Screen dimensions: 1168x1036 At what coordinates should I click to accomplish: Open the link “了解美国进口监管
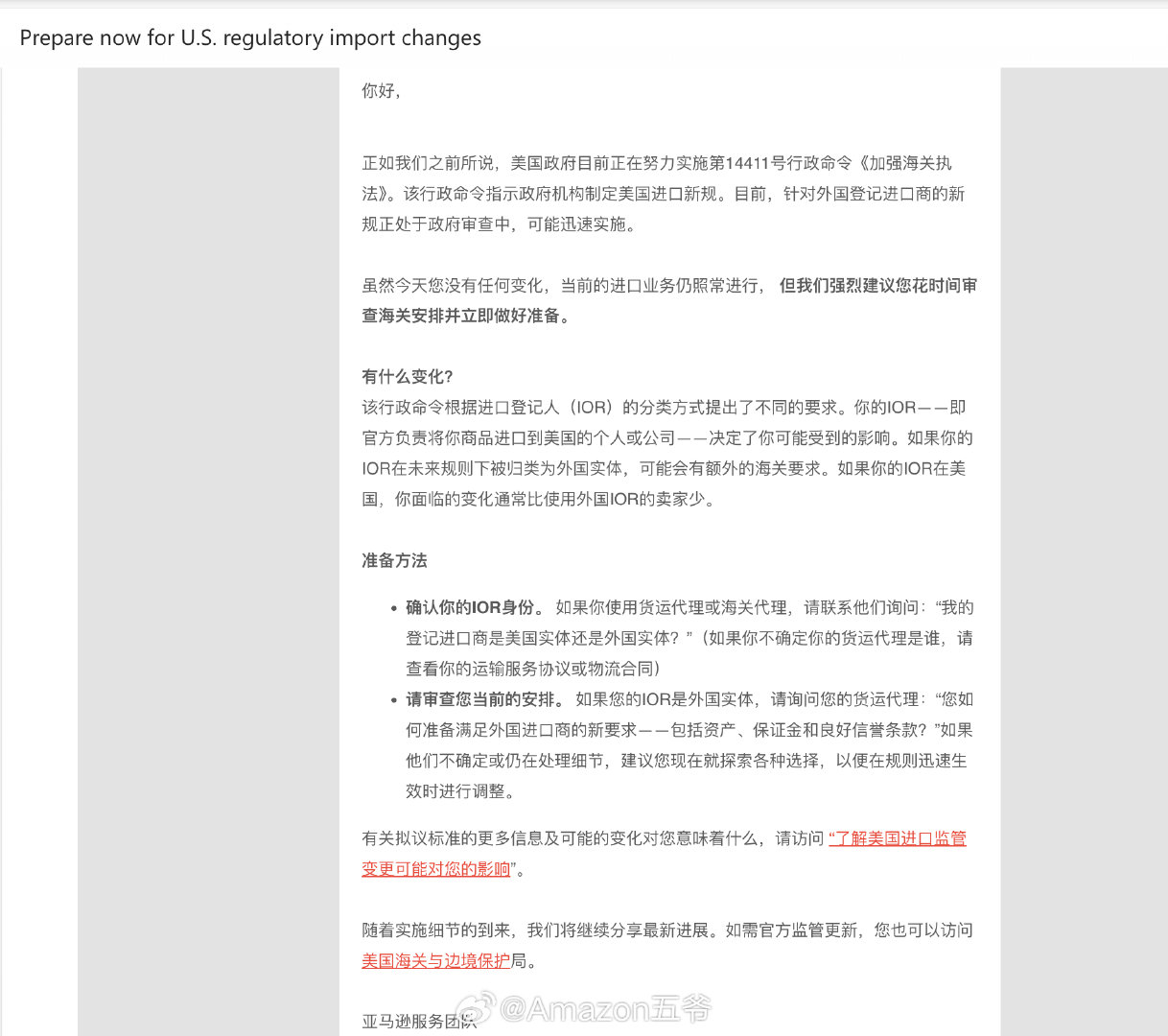[x=898, y=838]
